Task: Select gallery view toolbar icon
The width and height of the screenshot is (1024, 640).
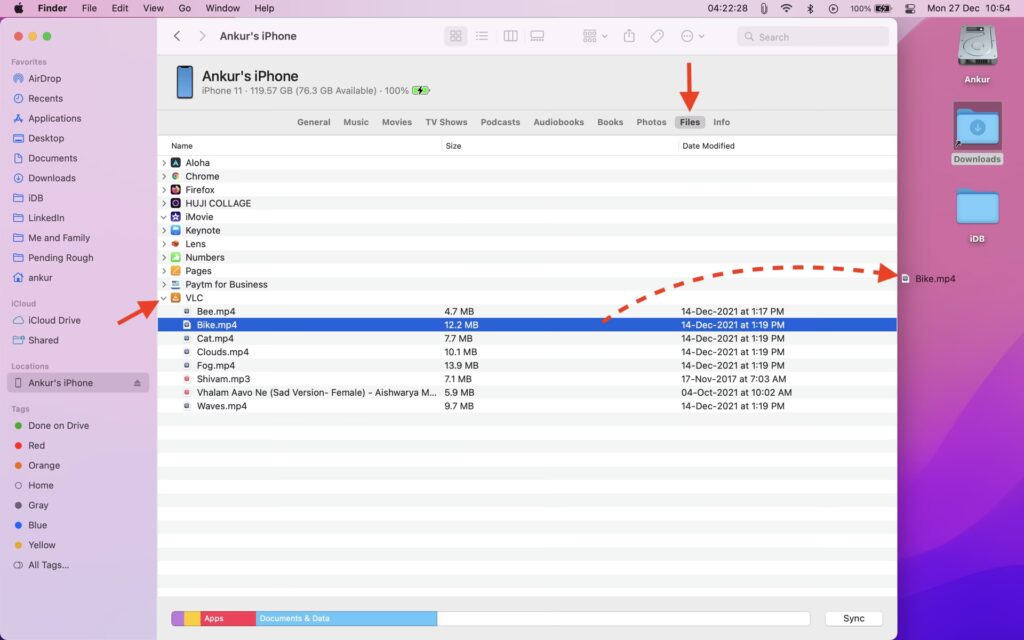Action: tap(537, 36)
